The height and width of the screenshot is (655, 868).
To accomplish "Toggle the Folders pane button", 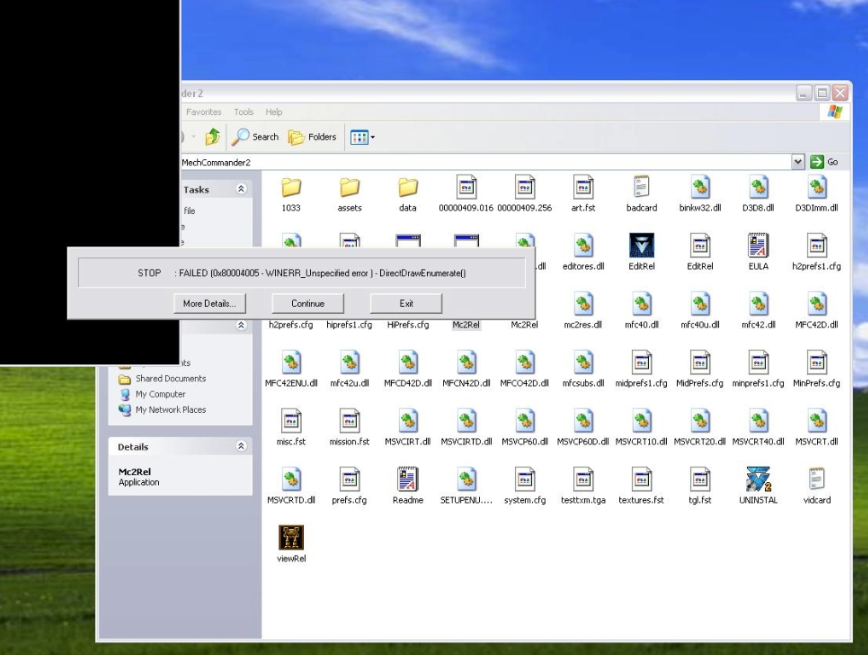I will tap(313, 137).
